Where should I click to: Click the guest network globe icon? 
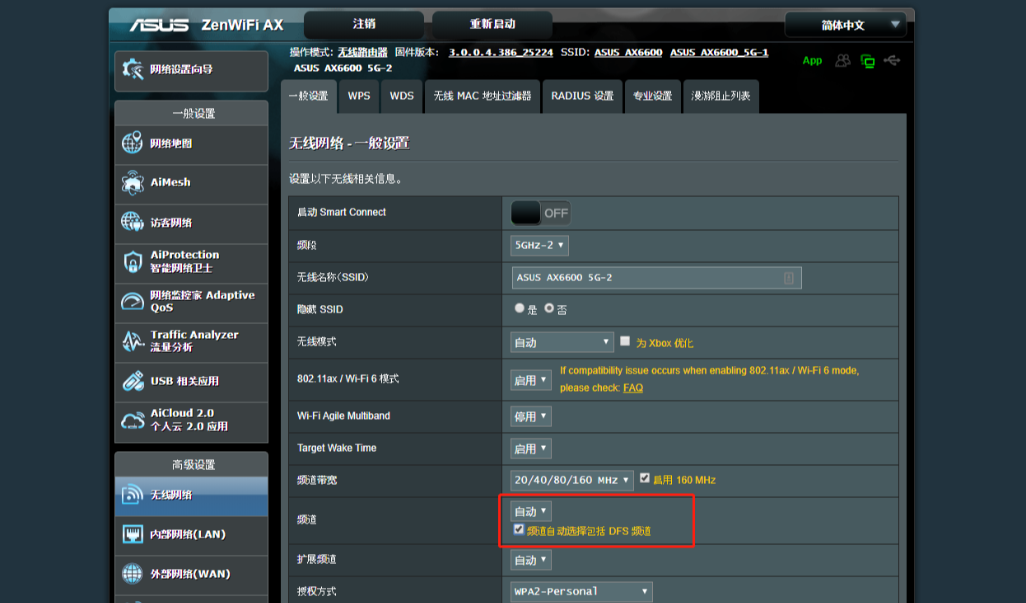132,222
